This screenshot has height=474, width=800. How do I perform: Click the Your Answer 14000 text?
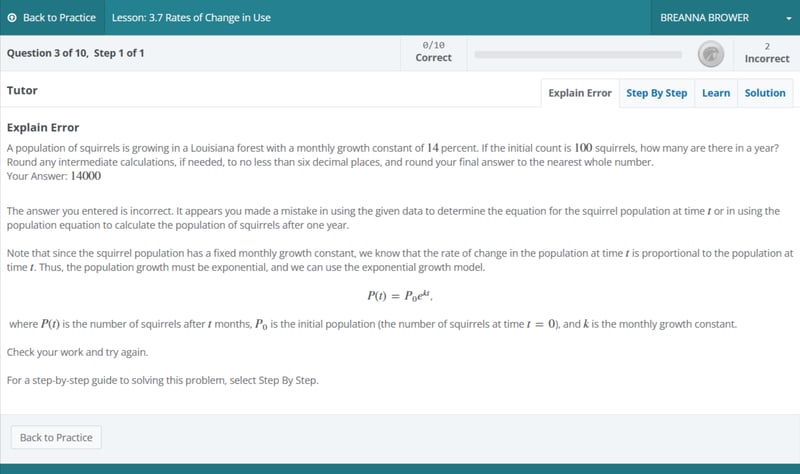point(54,176)
